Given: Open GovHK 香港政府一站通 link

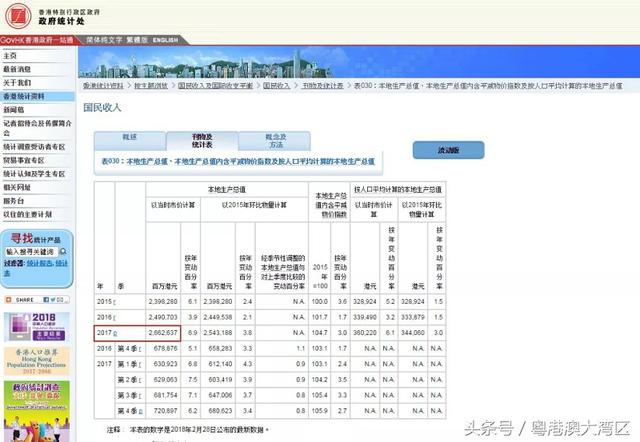Looking at the screenshot, I should click(x=41, y=40).
